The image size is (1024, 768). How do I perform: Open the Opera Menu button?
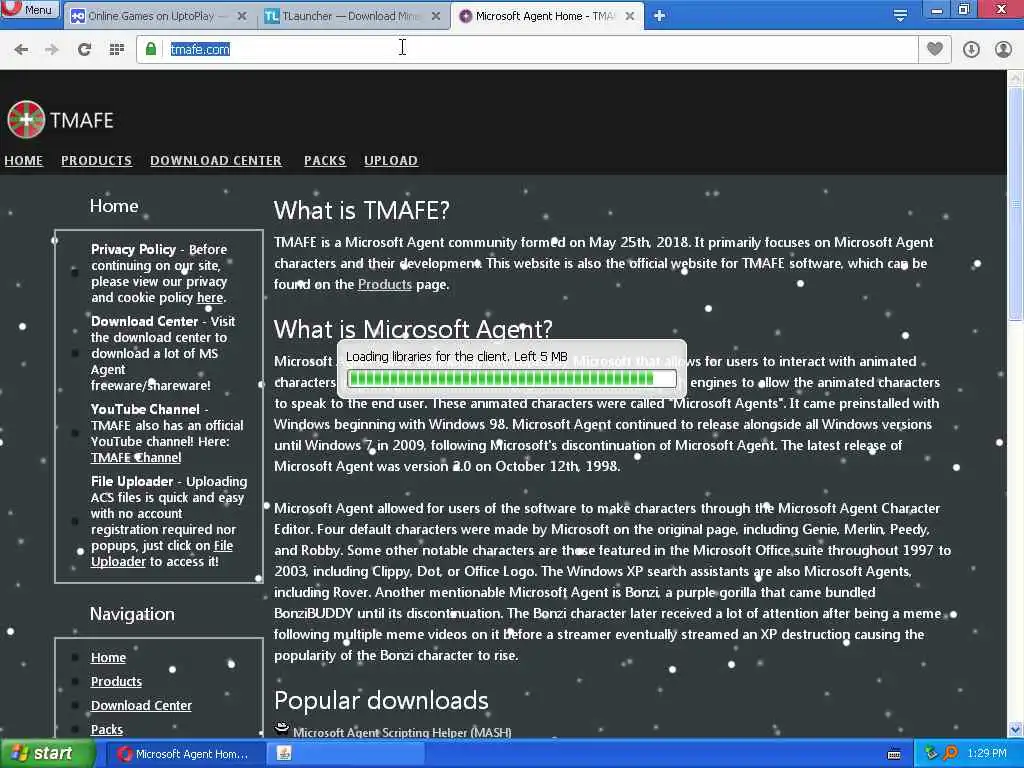point(29,9)
